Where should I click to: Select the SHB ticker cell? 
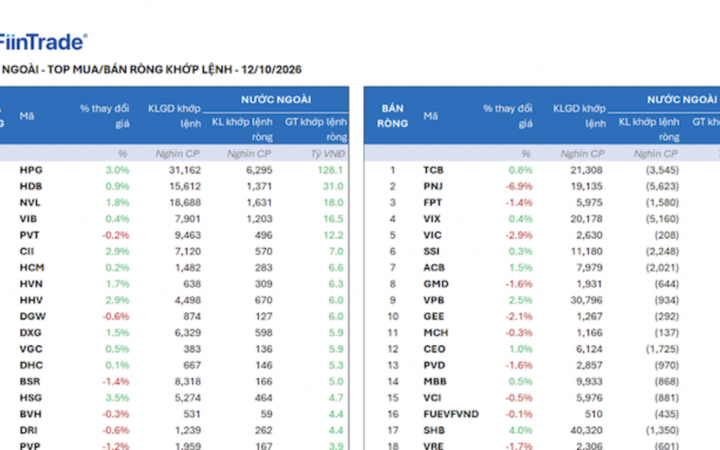pos(434,430)
